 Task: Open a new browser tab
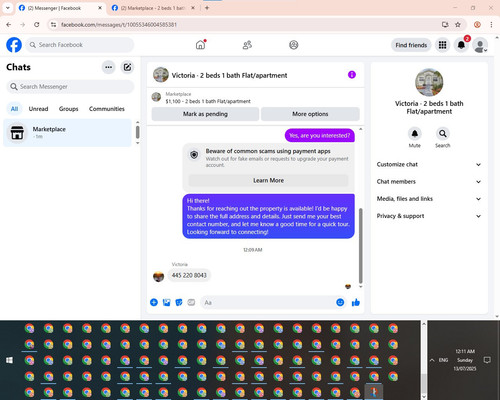[207, 8]
